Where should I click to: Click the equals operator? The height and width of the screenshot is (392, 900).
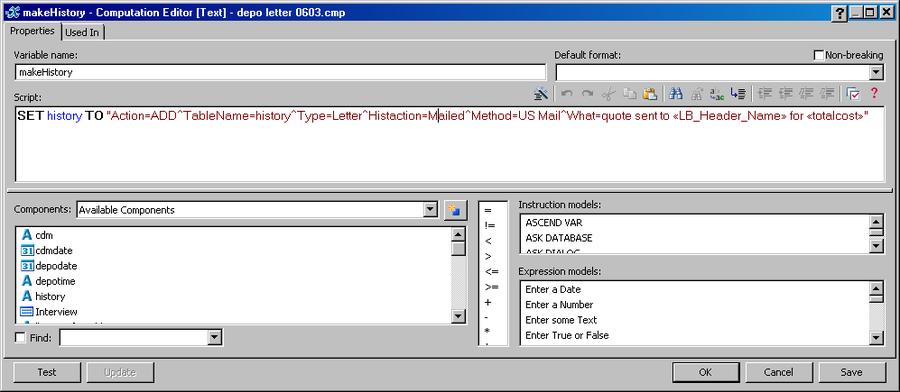pos(488,211)
